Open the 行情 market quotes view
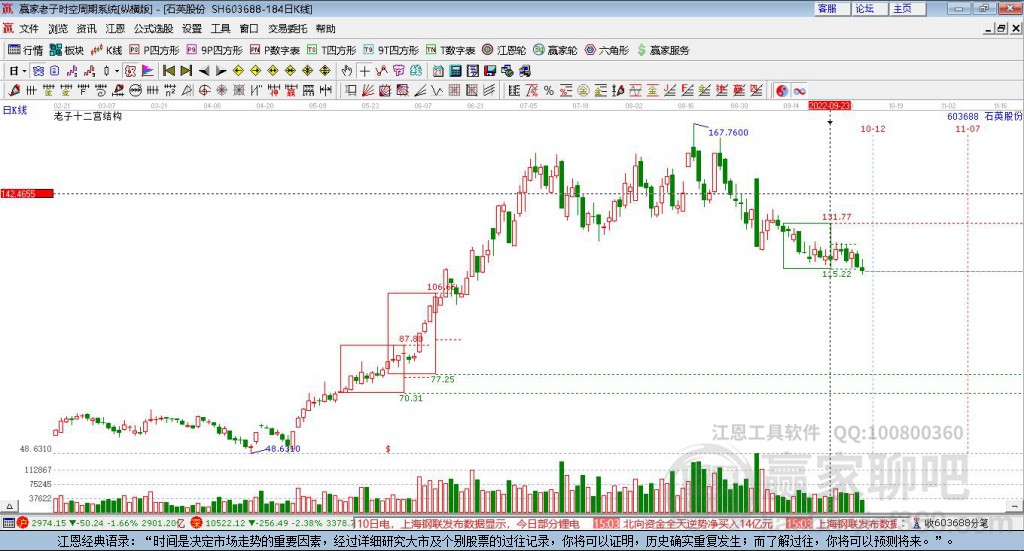Viewport: 1024px width, 551px height. (x=25, y=50)
